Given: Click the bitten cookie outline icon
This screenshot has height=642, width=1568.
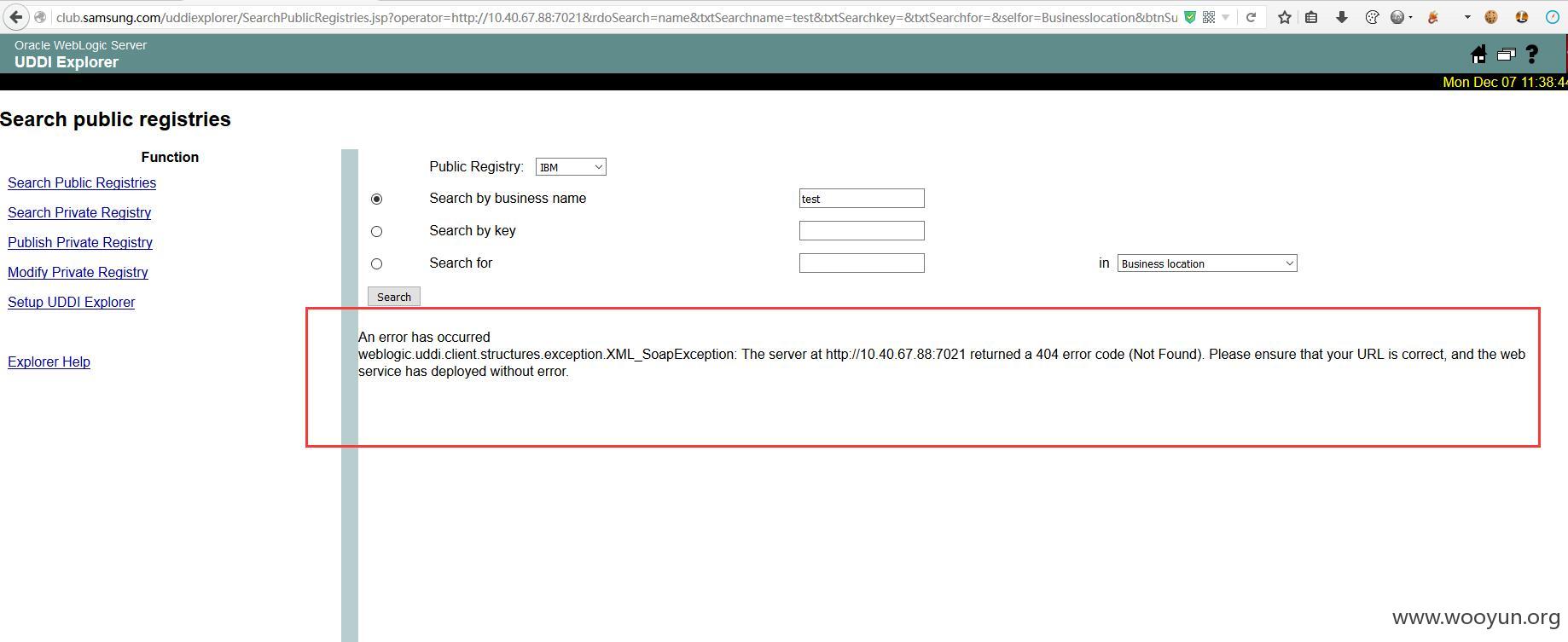Looking at the screenshot, I should tap(1372, 17).
